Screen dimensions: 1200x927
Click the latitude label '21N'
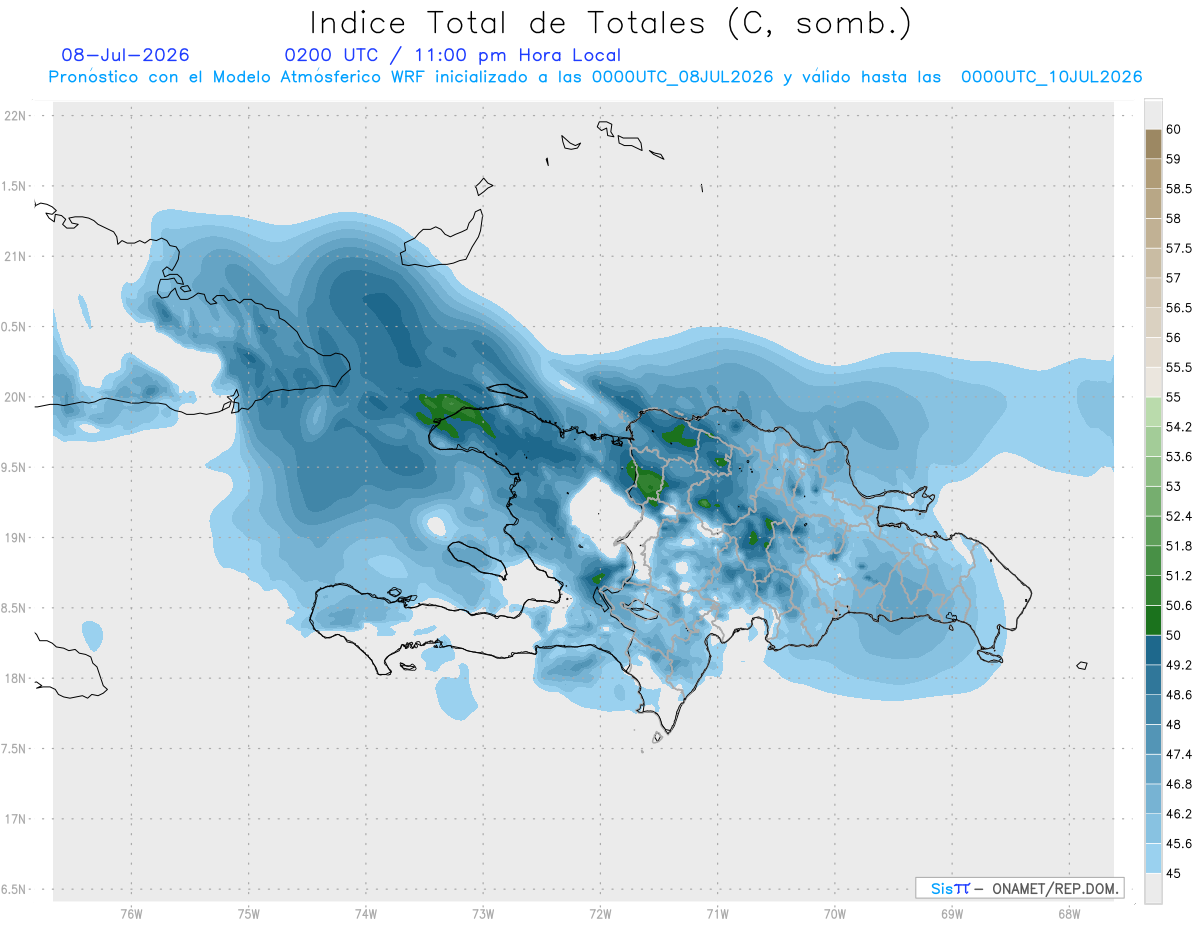point(15,257)
